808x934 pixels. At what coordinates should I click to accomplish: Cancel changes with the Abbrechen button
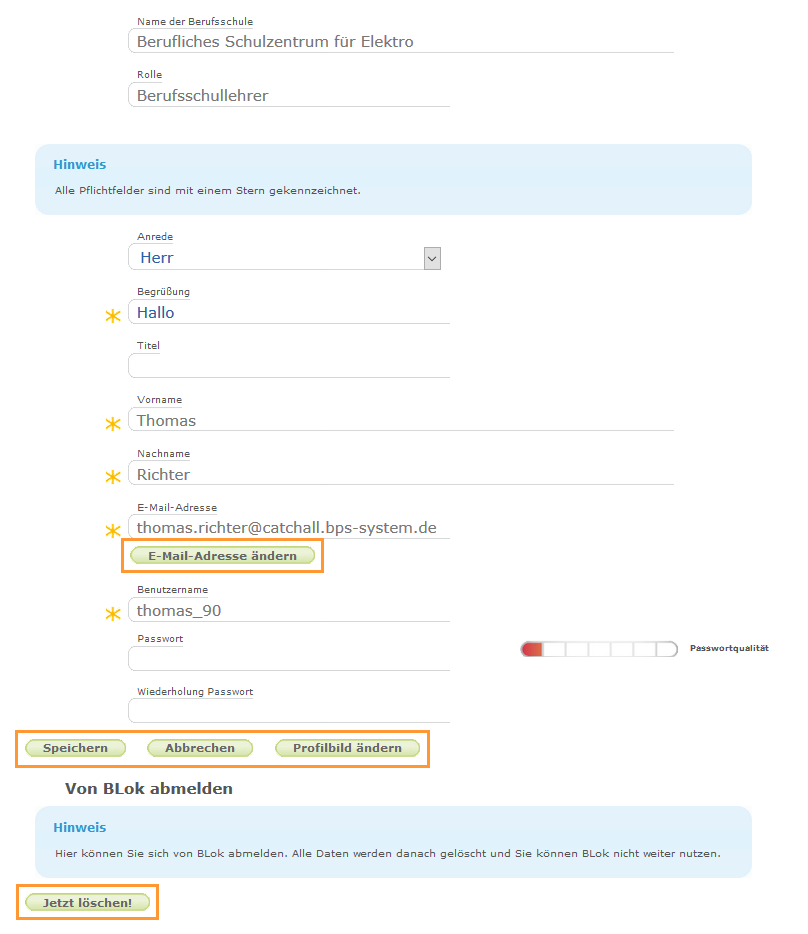pos(199,747)
